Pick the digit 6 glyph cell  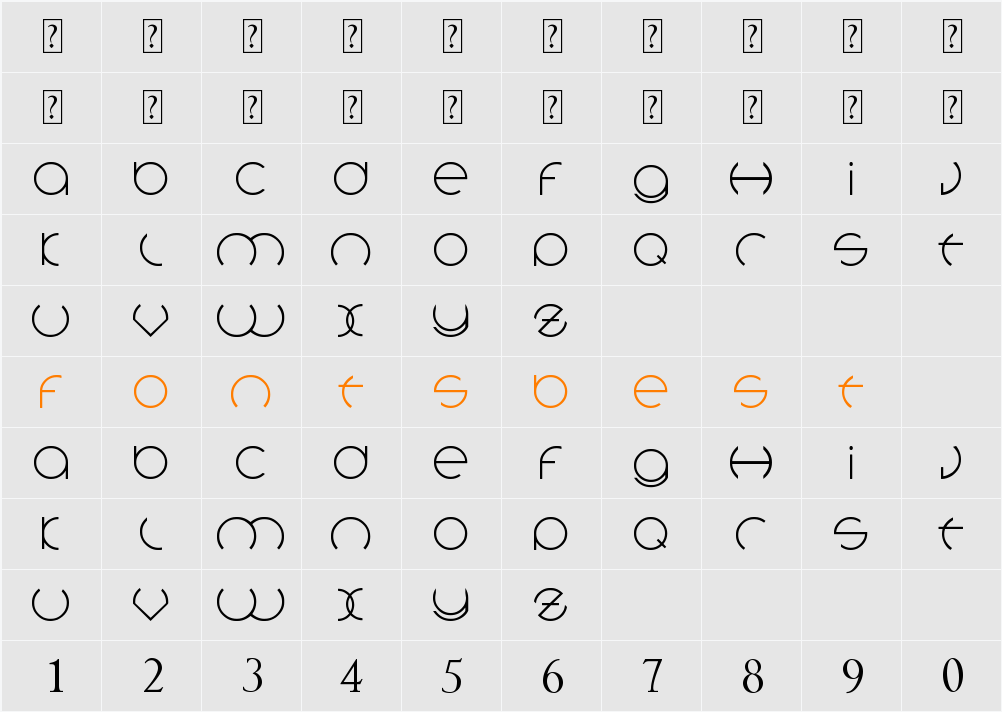pos(552,677)
